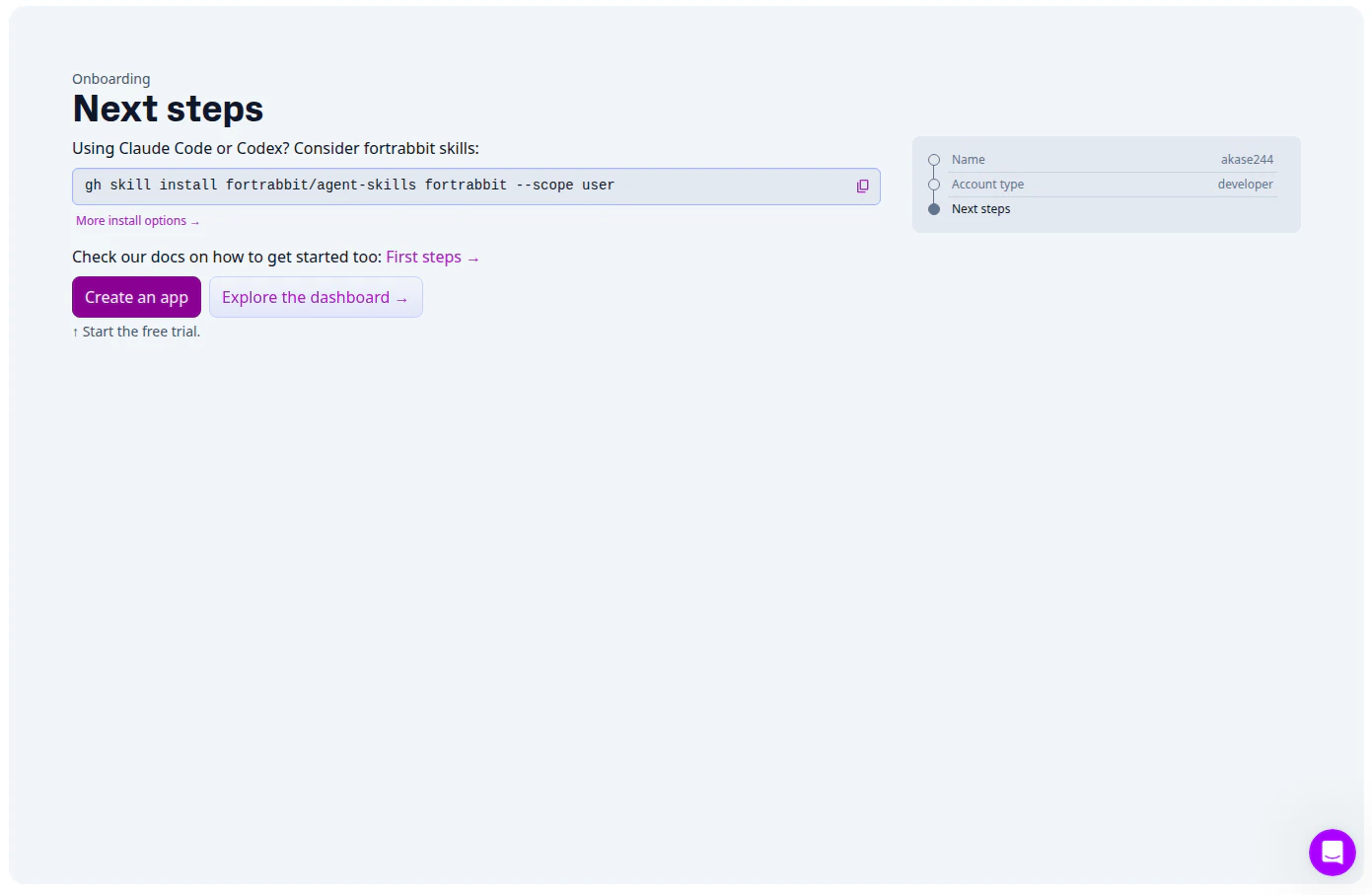1372x895 pixels.
Task: Click the Start the free trial note
Action: tap(136, 332)
